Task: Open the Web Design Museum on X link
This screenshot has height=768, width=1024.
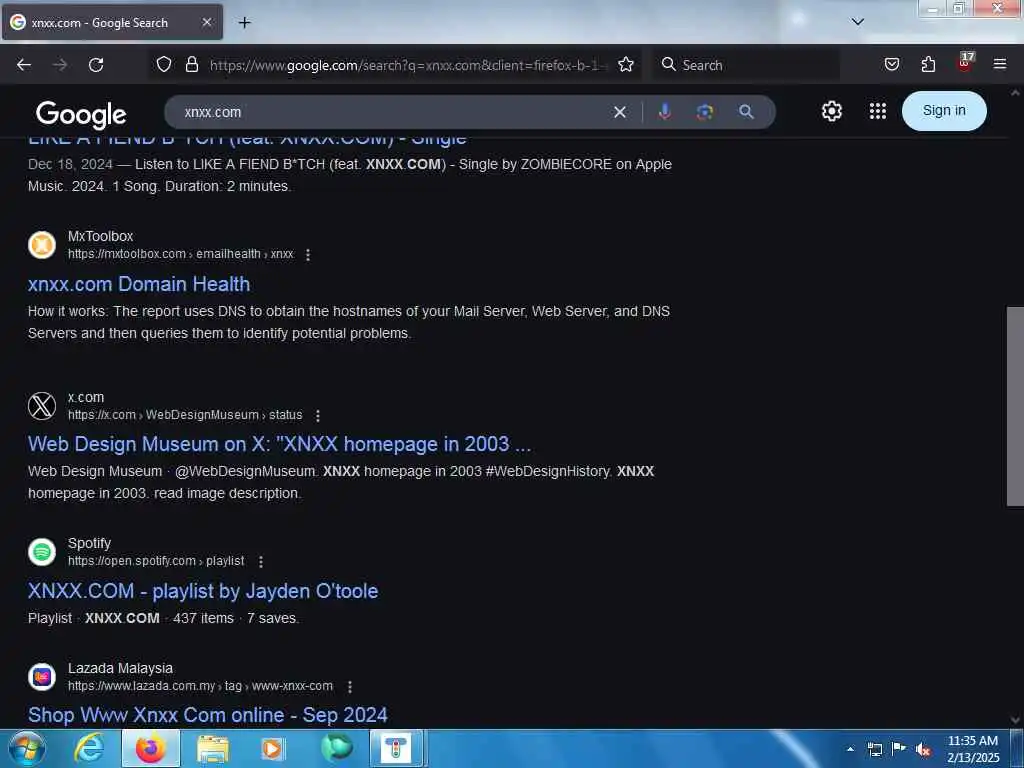Action: pyautogui.click(x=280, y=444)
